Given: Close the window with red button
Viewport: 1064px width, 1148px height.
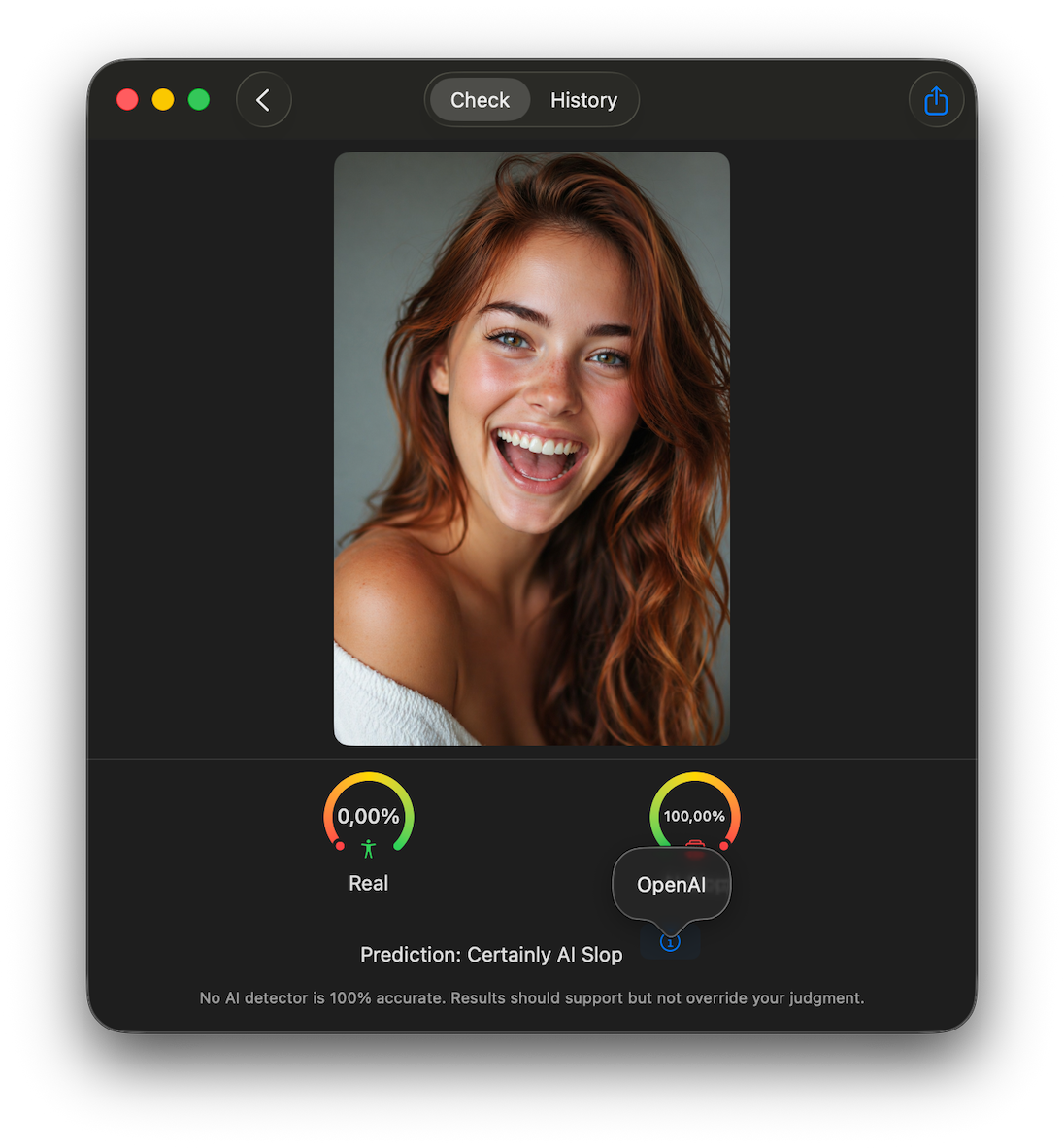Looking at the screenshot, I should point(127,100).
